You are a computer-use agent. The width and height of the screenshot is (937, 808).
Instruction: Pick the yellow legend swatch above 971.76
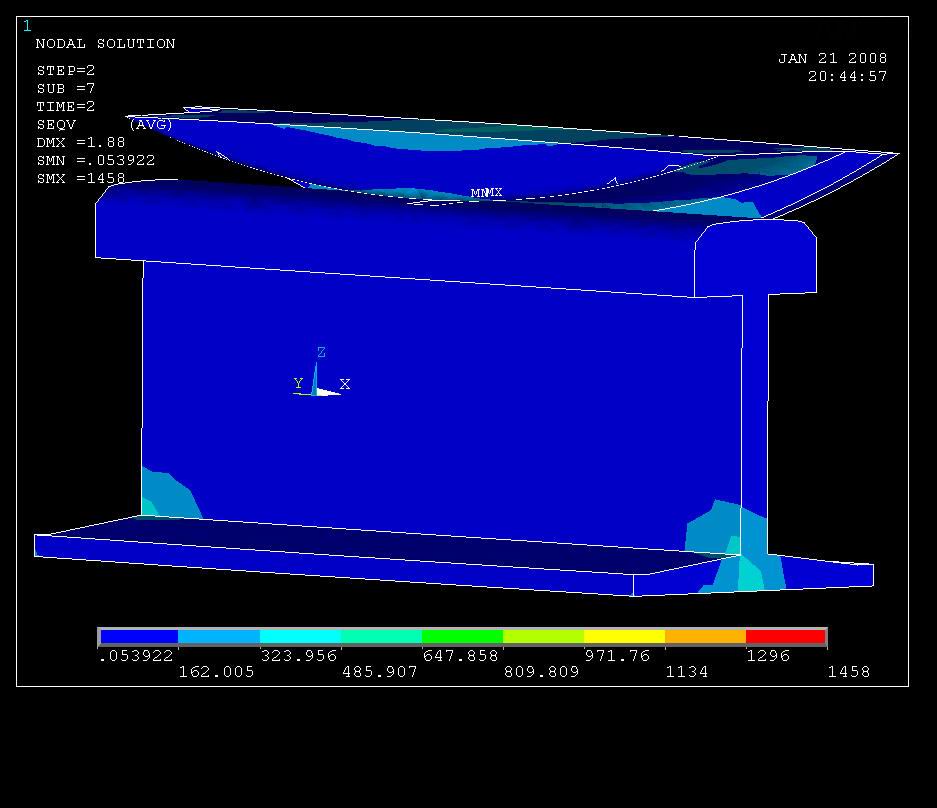pos(624,636)
